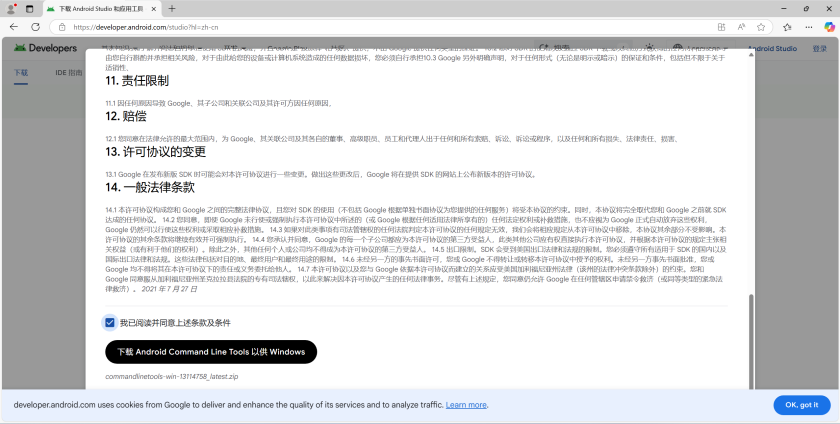840x424 pixels.
Task: Uncheck the agree to terms checkbox
Action: (x=110, y=322)
